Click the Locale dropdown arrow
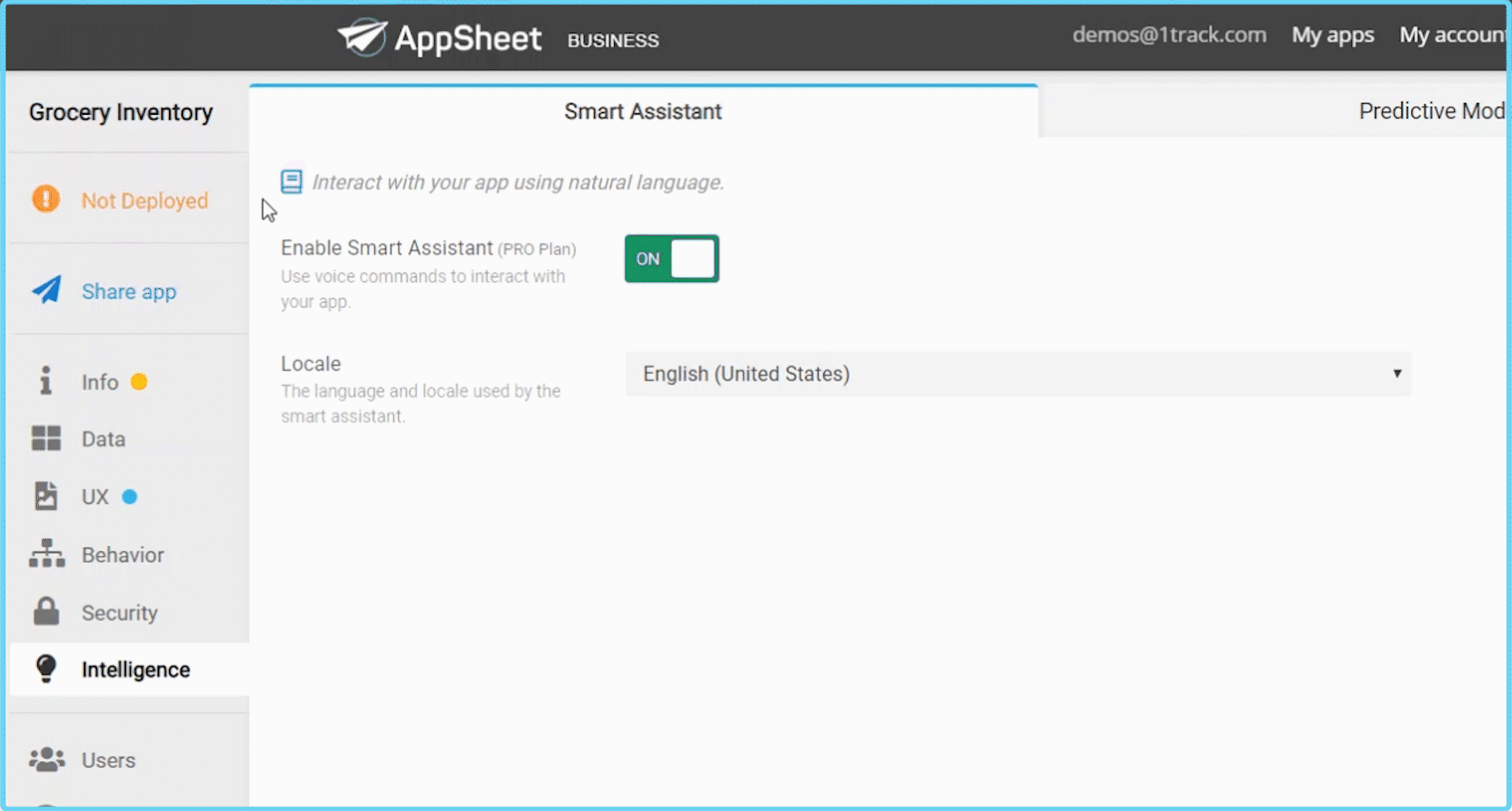Image resolution: width=1512 pixels, height=811 pixels. click(x=1397, y=373)
